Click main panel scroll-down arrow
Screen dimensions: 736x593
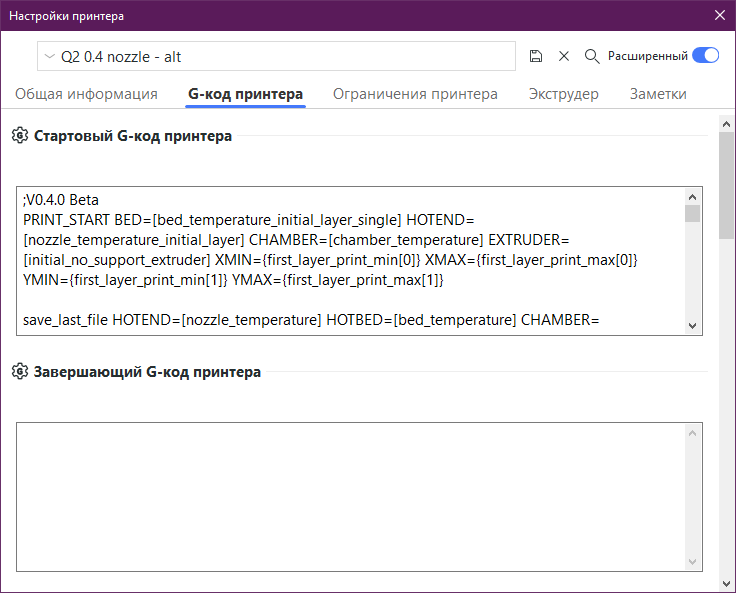click(x=726, y=583)
